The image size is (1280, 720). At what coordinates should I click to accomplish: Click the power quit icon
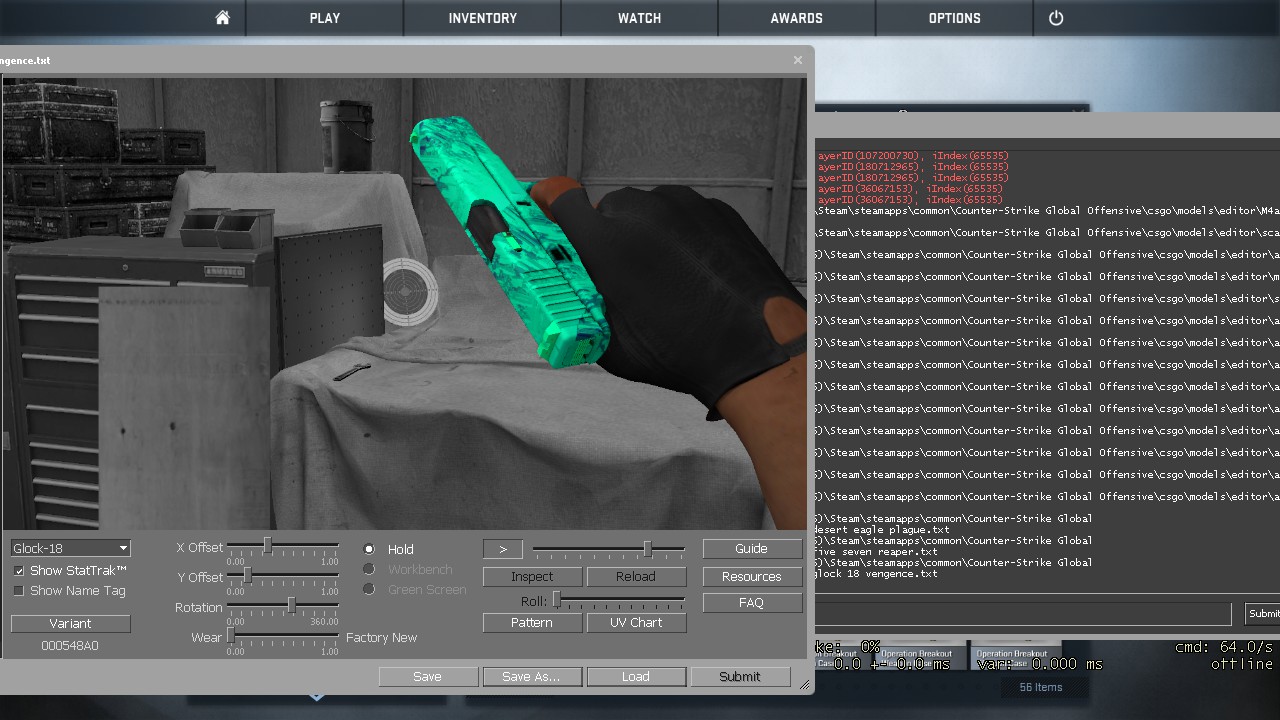coord(1056,18)
